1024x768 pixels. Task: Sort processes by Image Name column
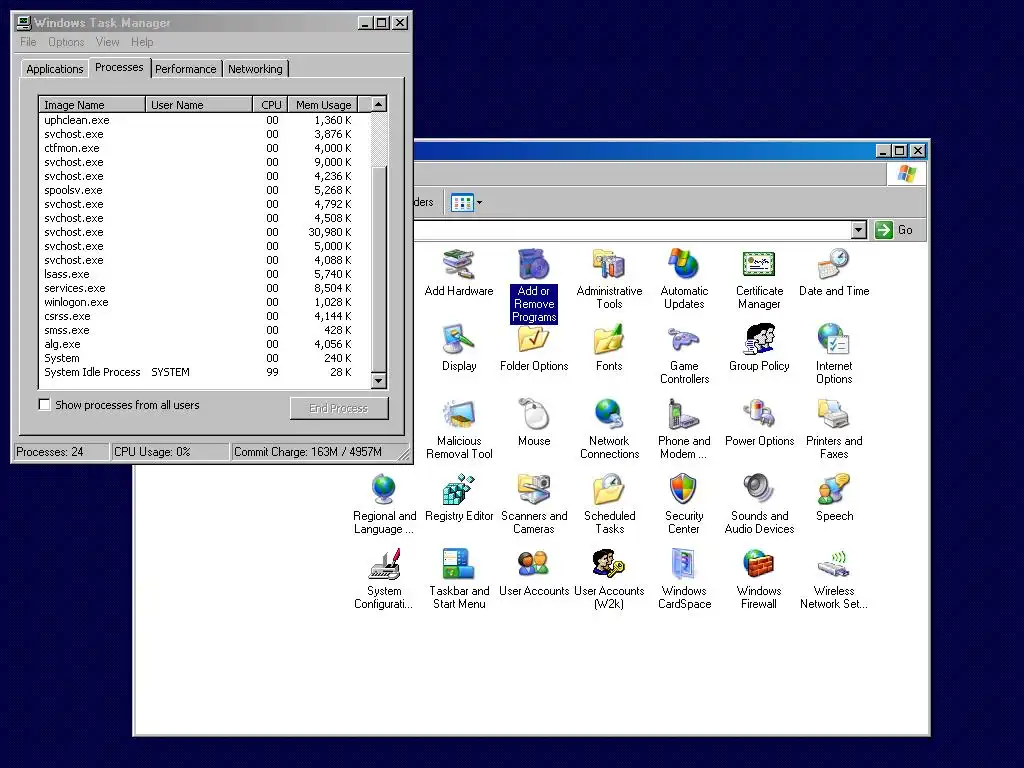pyautogui.click(x=92, y=104)
